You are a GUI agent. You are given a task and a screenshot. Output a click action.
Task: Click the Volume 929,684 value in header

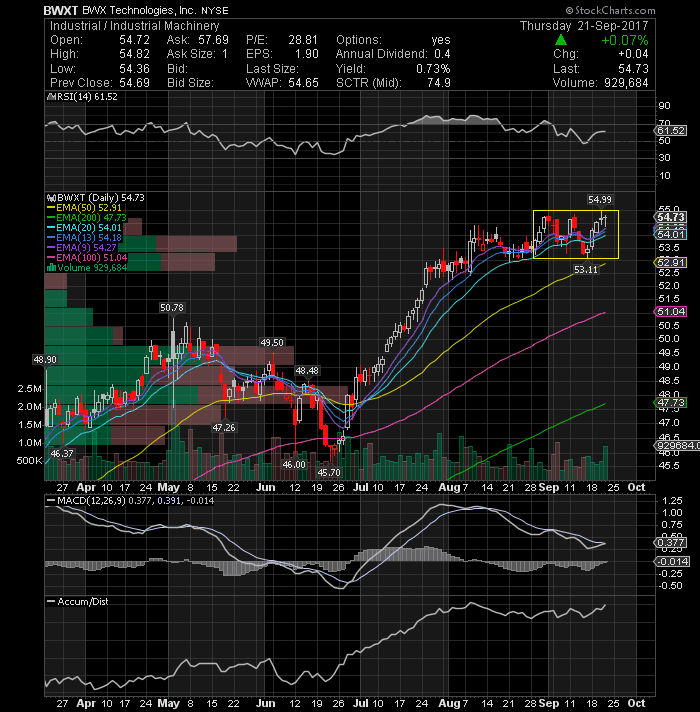coord(626,83)
